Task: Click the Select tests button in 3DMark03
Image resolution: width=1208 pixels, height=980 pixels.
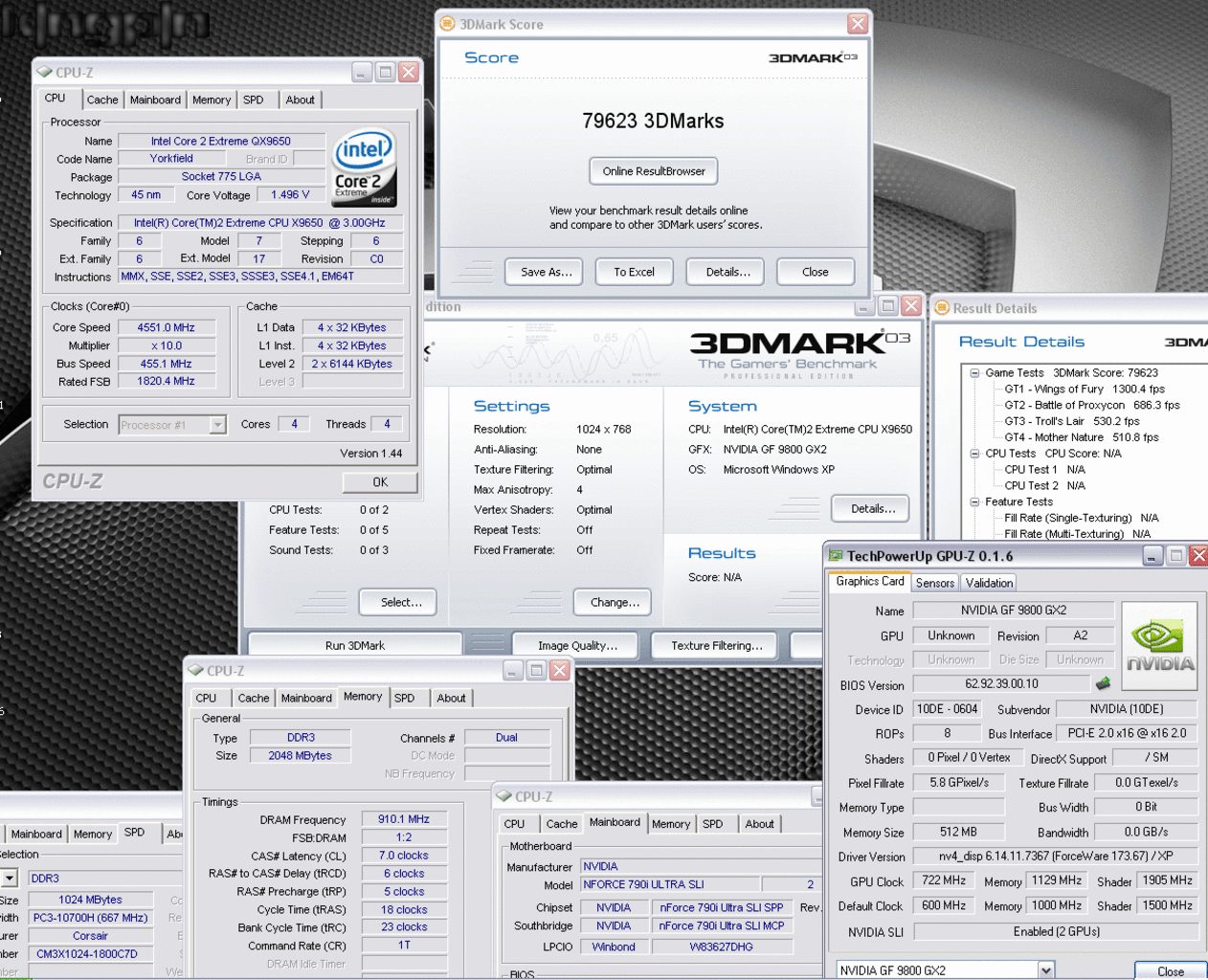Action: [398, 602]
